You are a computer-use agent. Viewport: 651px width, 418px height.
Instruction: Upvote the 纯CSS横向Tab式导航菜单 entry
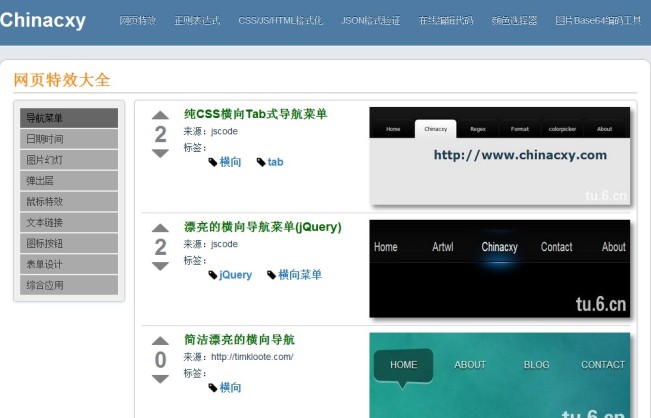tap(160, 115)
